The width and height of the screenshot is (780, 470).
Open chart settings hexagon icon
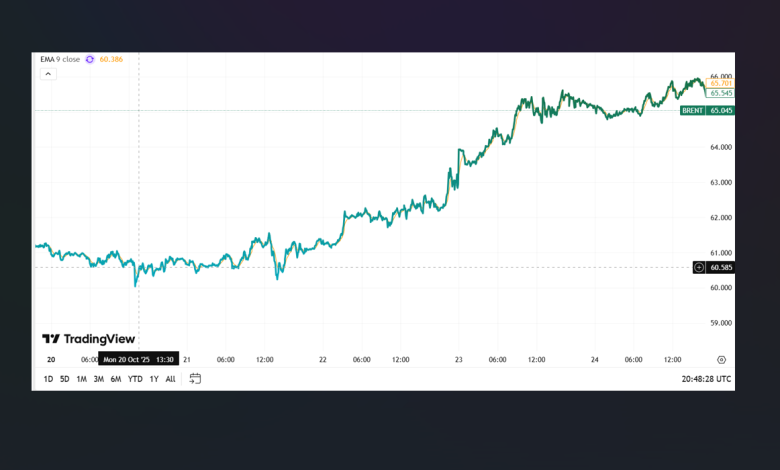pyautogui.click(x=721, y=358)
